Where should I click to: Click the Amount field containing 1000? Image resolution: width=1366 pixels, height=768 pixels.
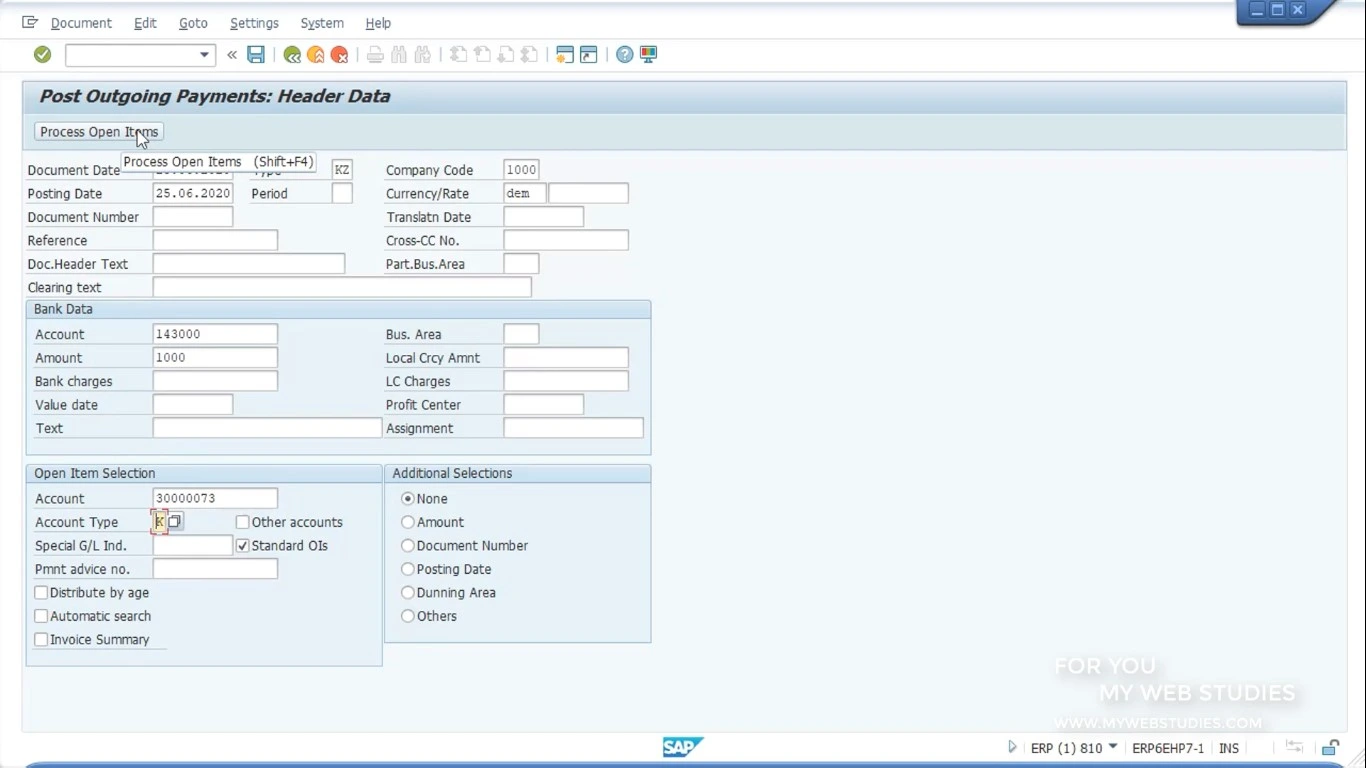tap(215, 358)
